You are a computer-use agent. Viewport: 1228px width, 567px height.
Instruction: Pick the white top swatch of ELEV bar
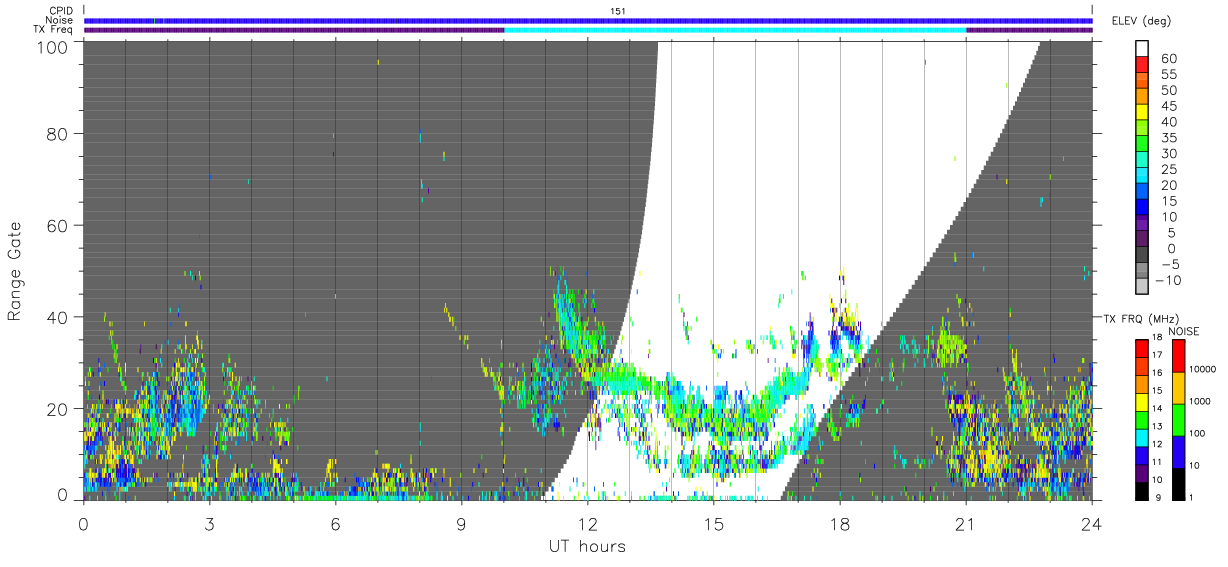(x=1141, y=48)
